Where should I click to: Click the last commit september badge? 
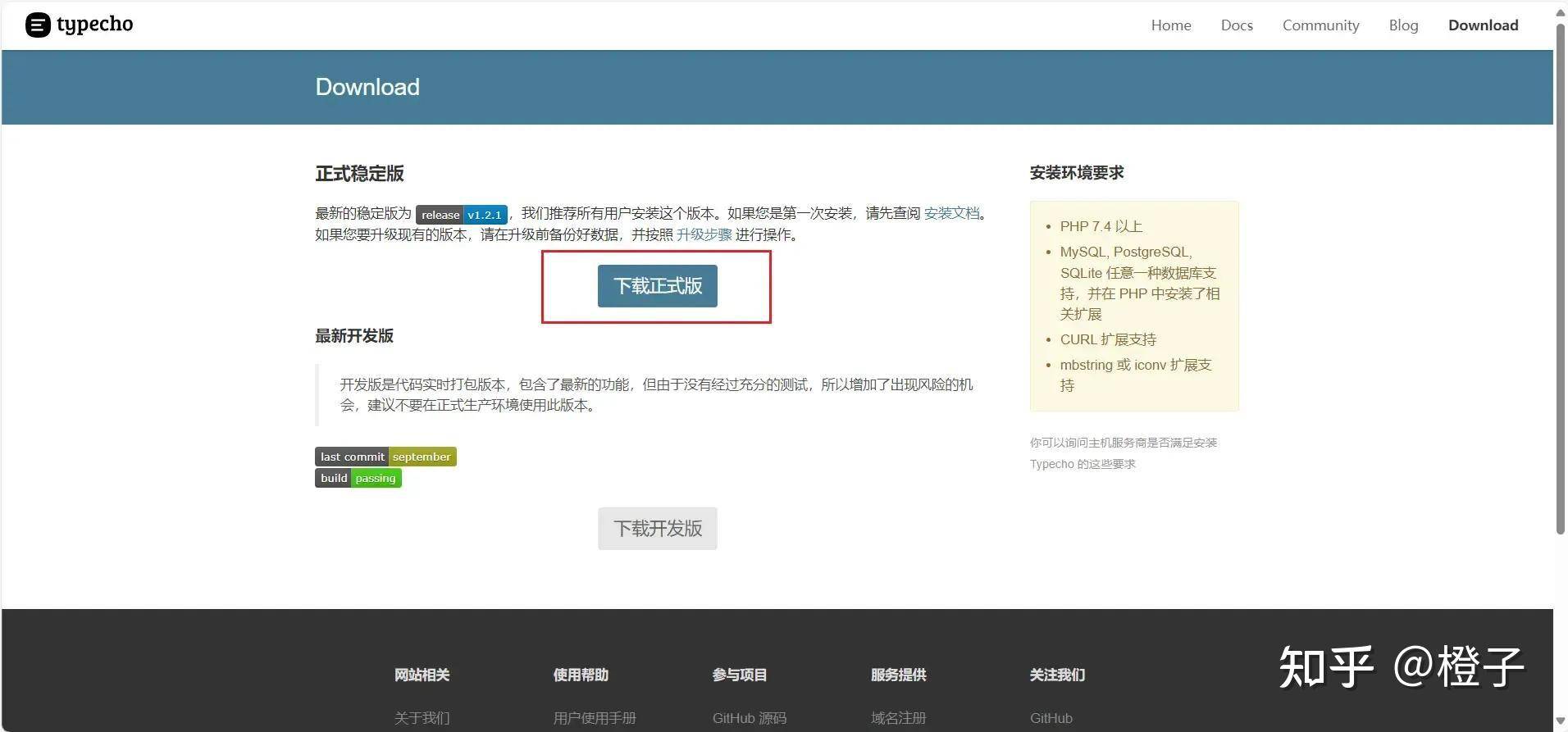[x=385, y=457]
